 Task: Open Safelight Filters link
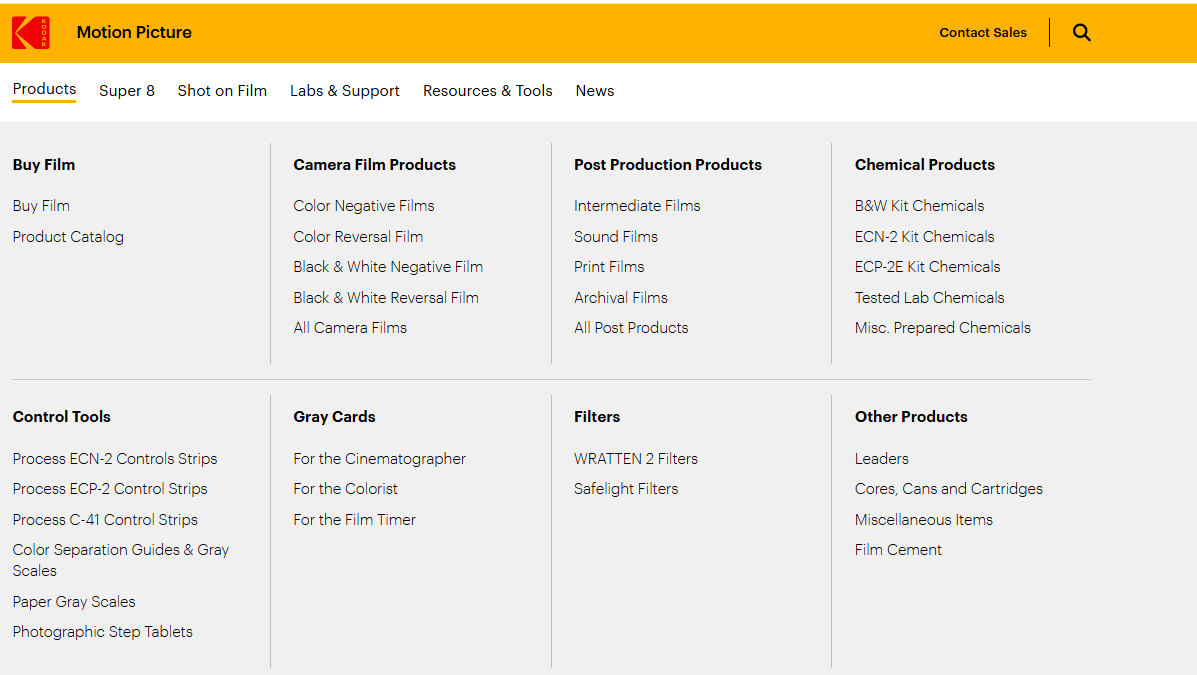(x=626, y=489)
